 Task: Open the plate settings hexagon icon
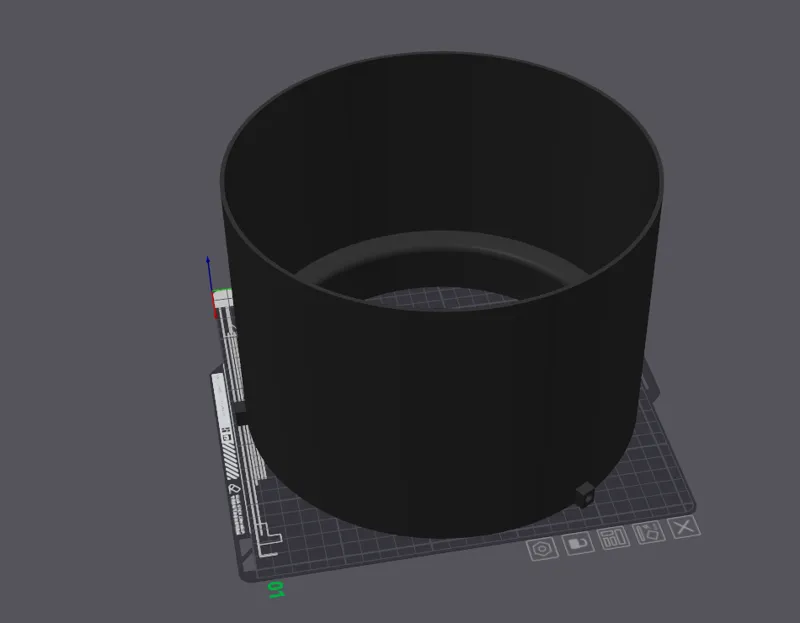(542, 549)
